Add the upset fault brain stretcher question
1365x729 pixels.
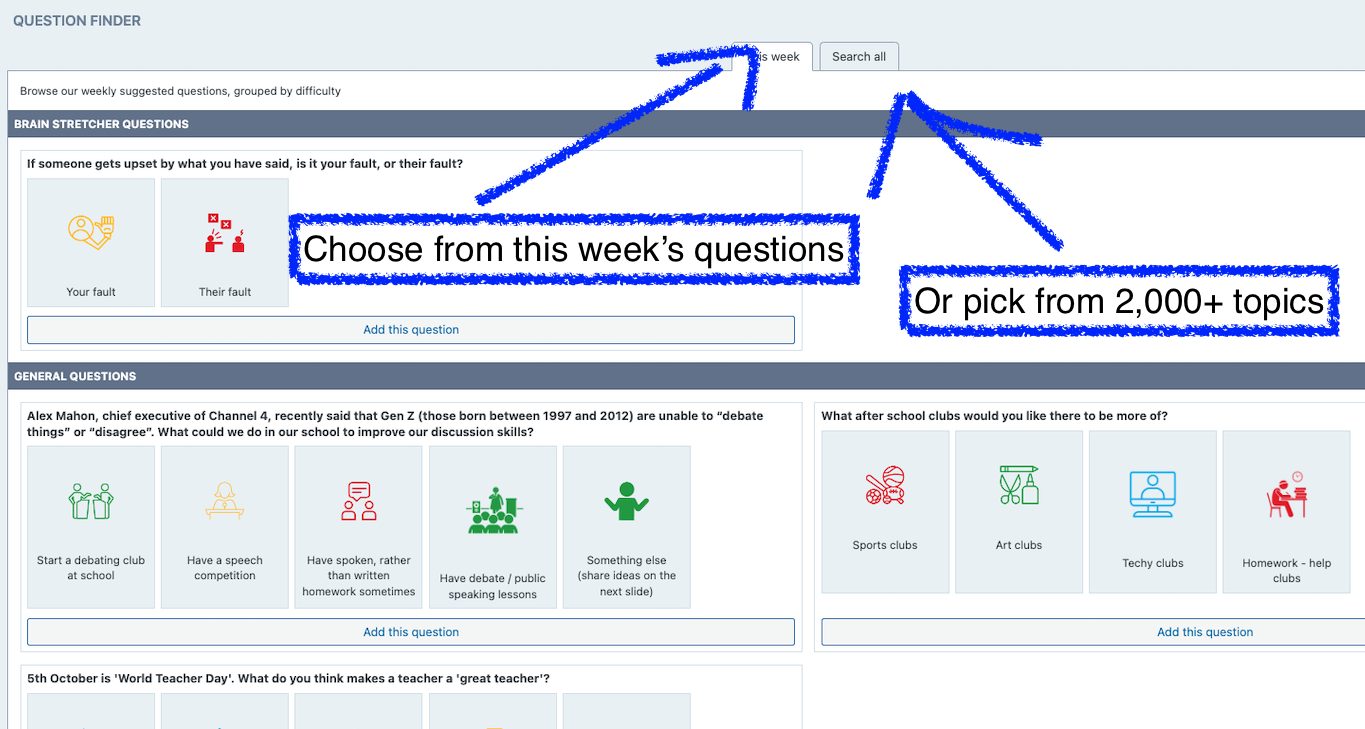(411, 330)
